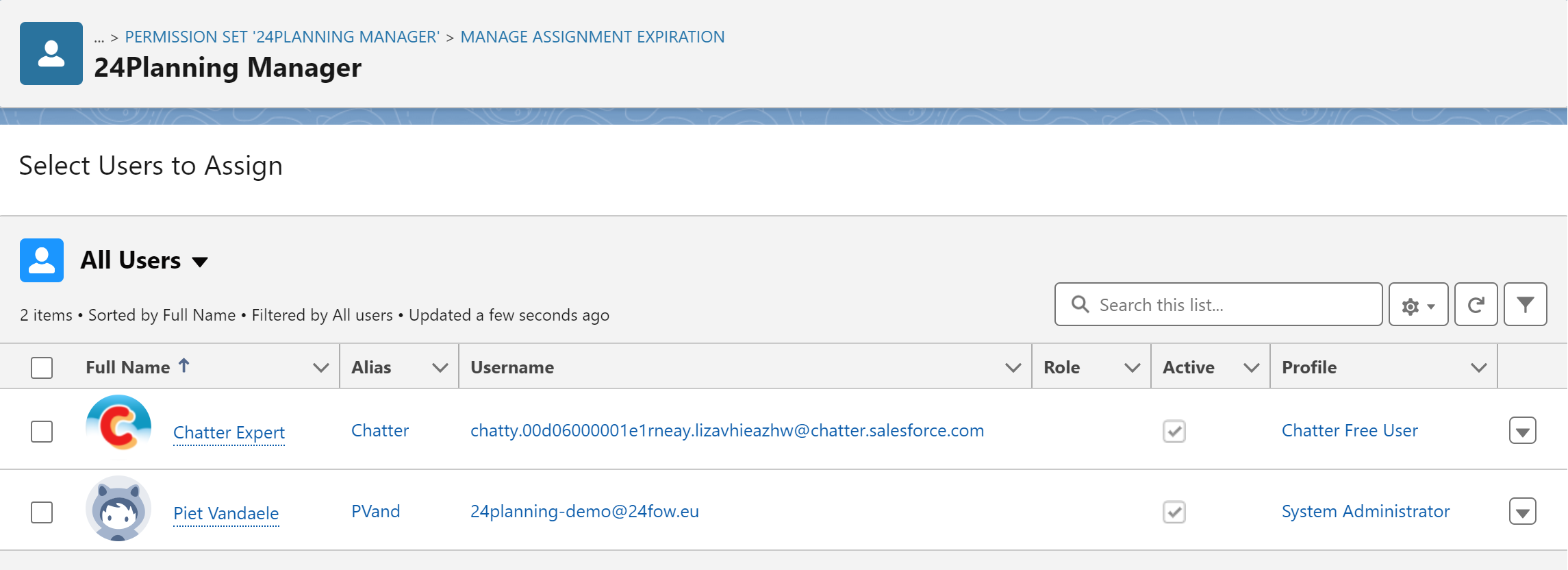
Task: Open the filter funnel icon
Action: pos(1525,305)
